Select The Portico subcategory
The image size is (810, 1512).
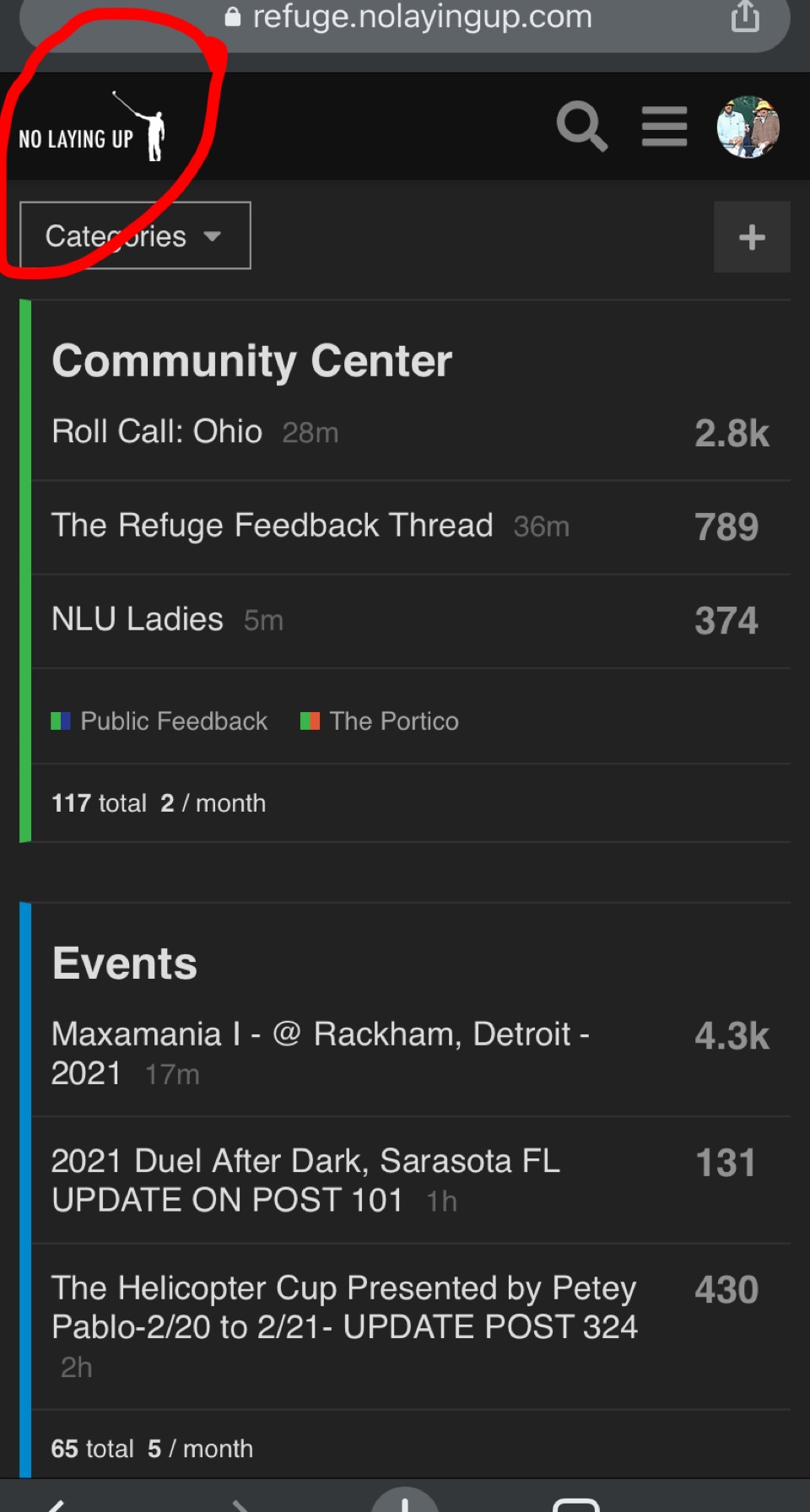point(394,721)
